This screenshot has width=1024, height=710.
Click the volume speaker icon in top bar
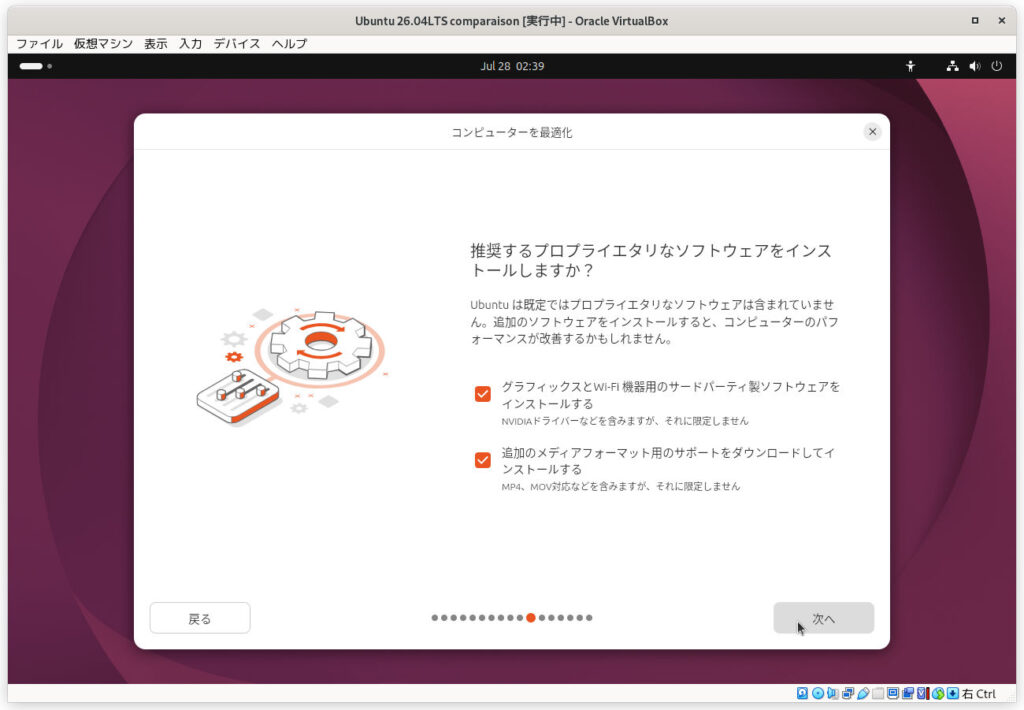coord(975,66)
